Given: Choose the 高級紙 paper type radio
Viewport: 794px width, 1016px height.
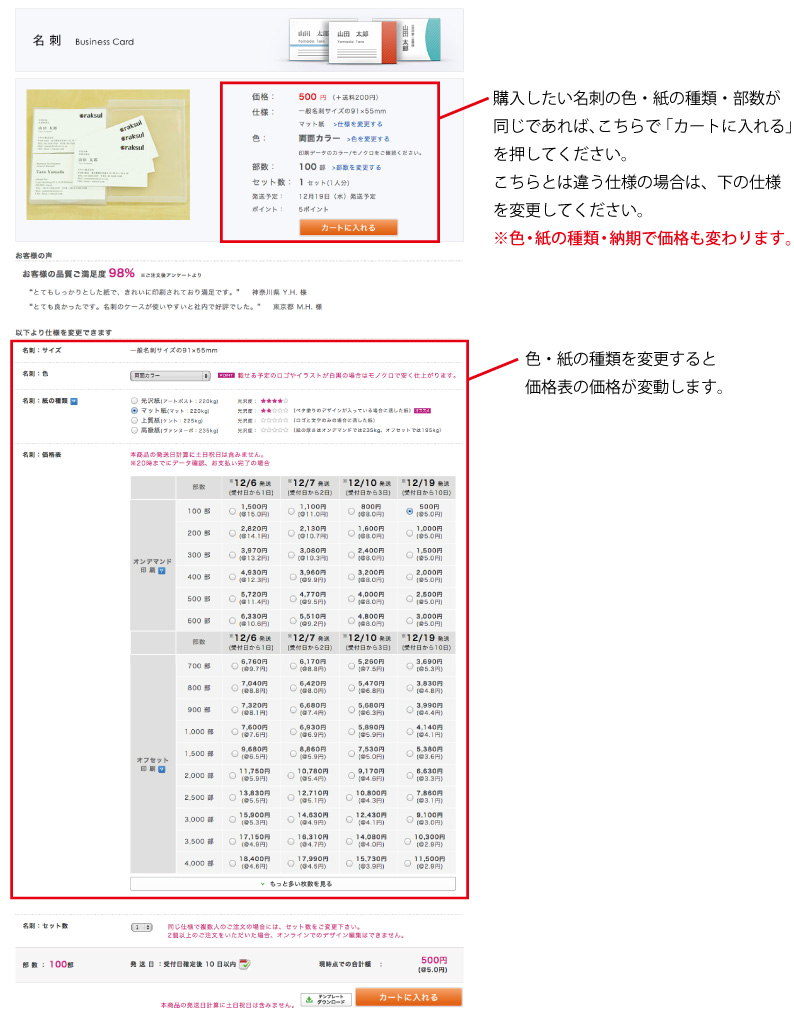Looking at the screenshot, I should click(134, 430).
